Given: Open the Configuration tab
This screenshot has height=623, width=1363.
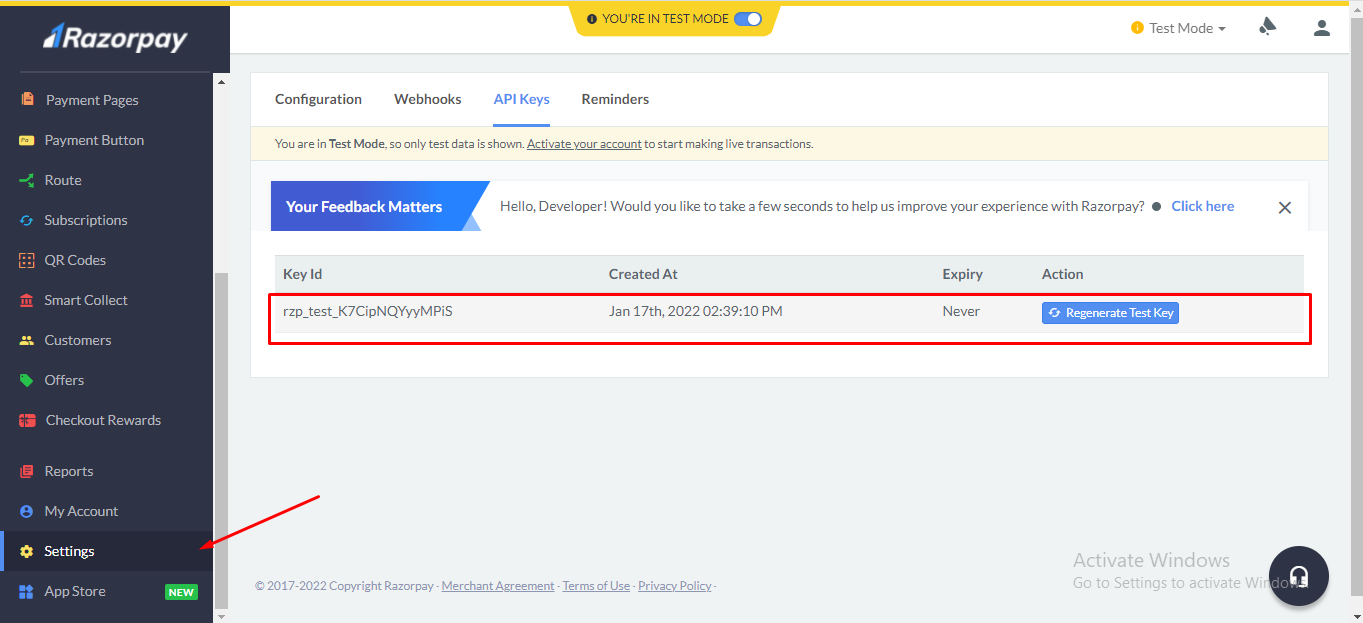Looking at the screenshot, I should click(x=318, y=99).
